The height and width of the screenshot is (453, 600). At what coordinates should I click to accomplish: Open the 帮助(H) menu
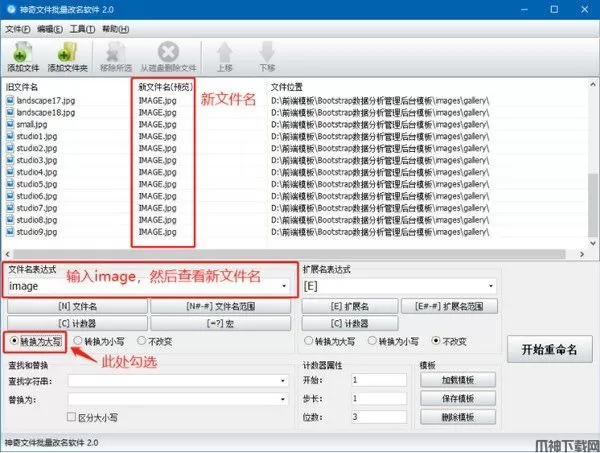(x=115, y=29)
